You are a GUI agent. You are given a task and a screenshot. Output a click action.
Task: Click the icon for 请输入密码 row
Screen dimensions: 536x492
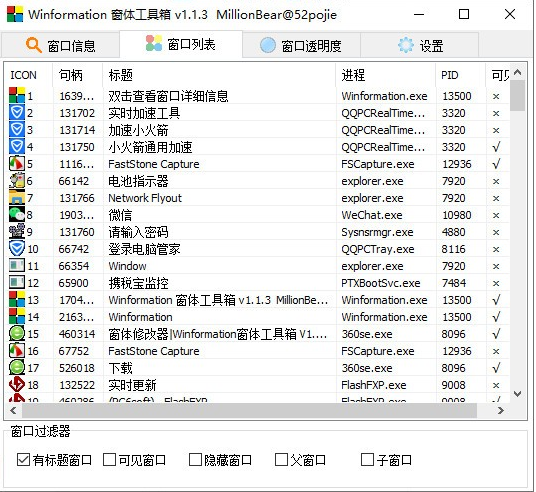(x=17, y=231)
